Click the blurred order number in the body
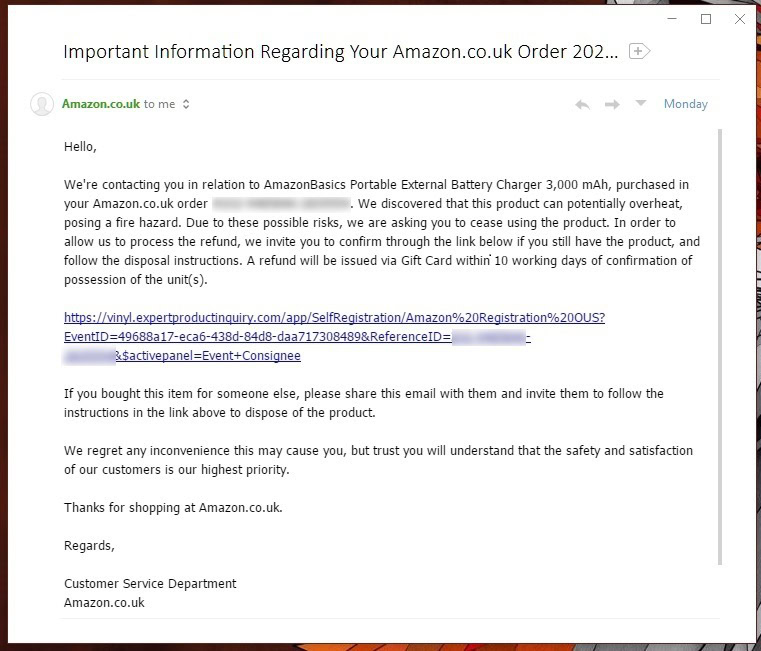Image resolution: width=761 pixels, height=651 pixels. (x=280, y=204)
